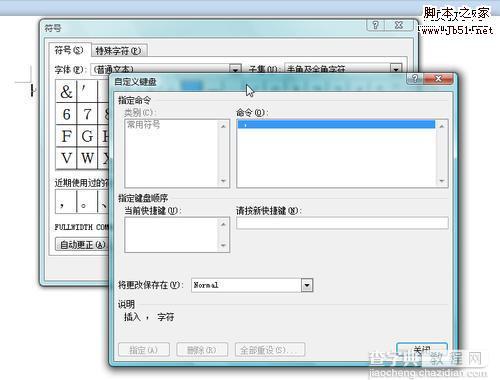Expand the 将更改保存在 Normal dropdown

(307, 285)
